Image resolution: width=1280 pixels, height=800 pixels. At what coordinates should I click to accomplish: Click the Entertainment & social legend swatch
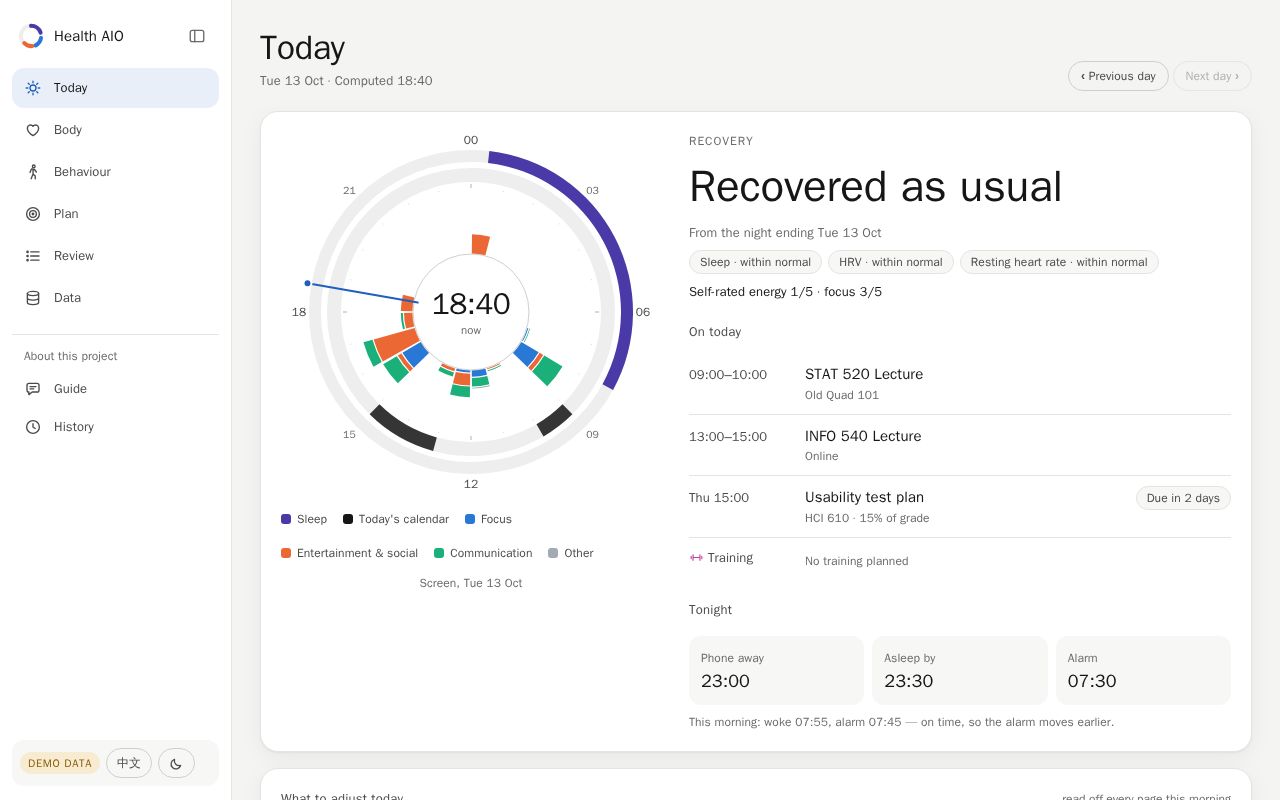(286, 553)
